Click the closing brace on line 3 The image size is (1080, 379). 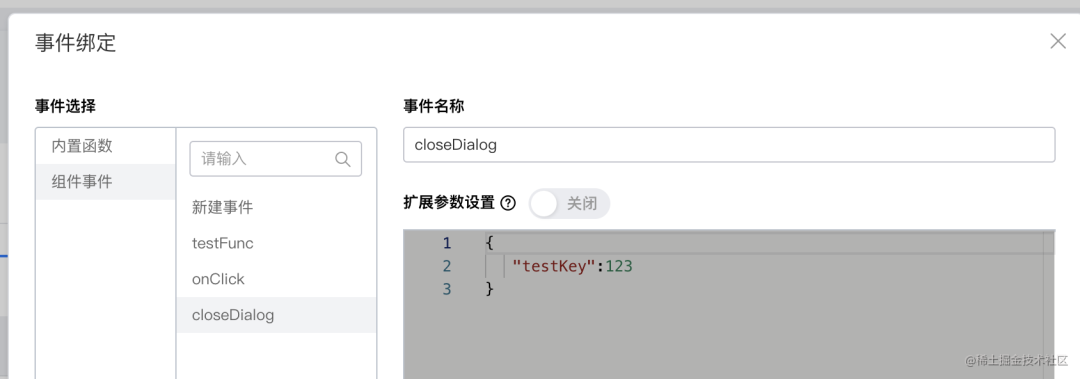[490, 289]
